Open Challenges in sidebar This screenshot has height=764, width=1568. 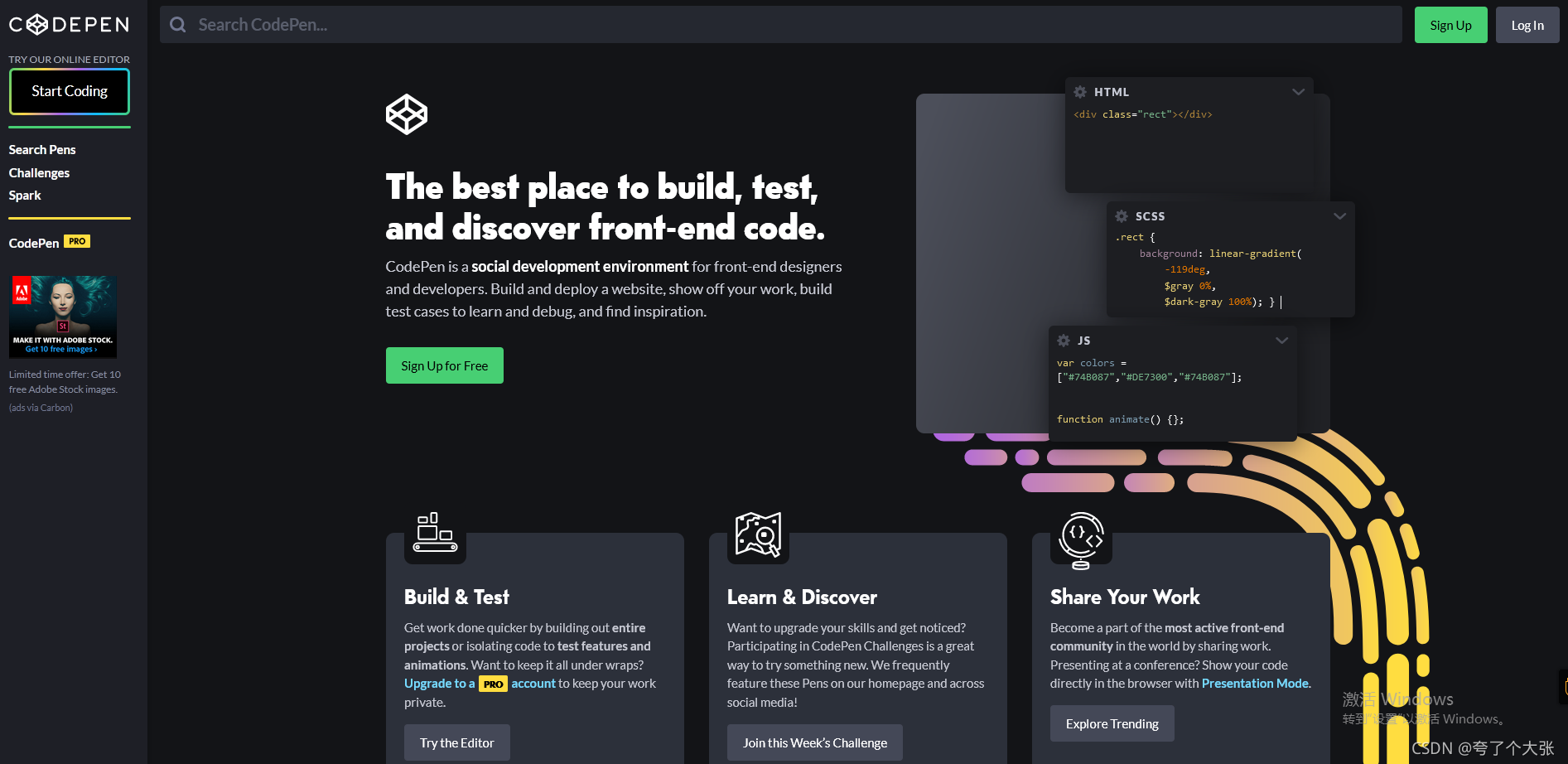[39, 173]
